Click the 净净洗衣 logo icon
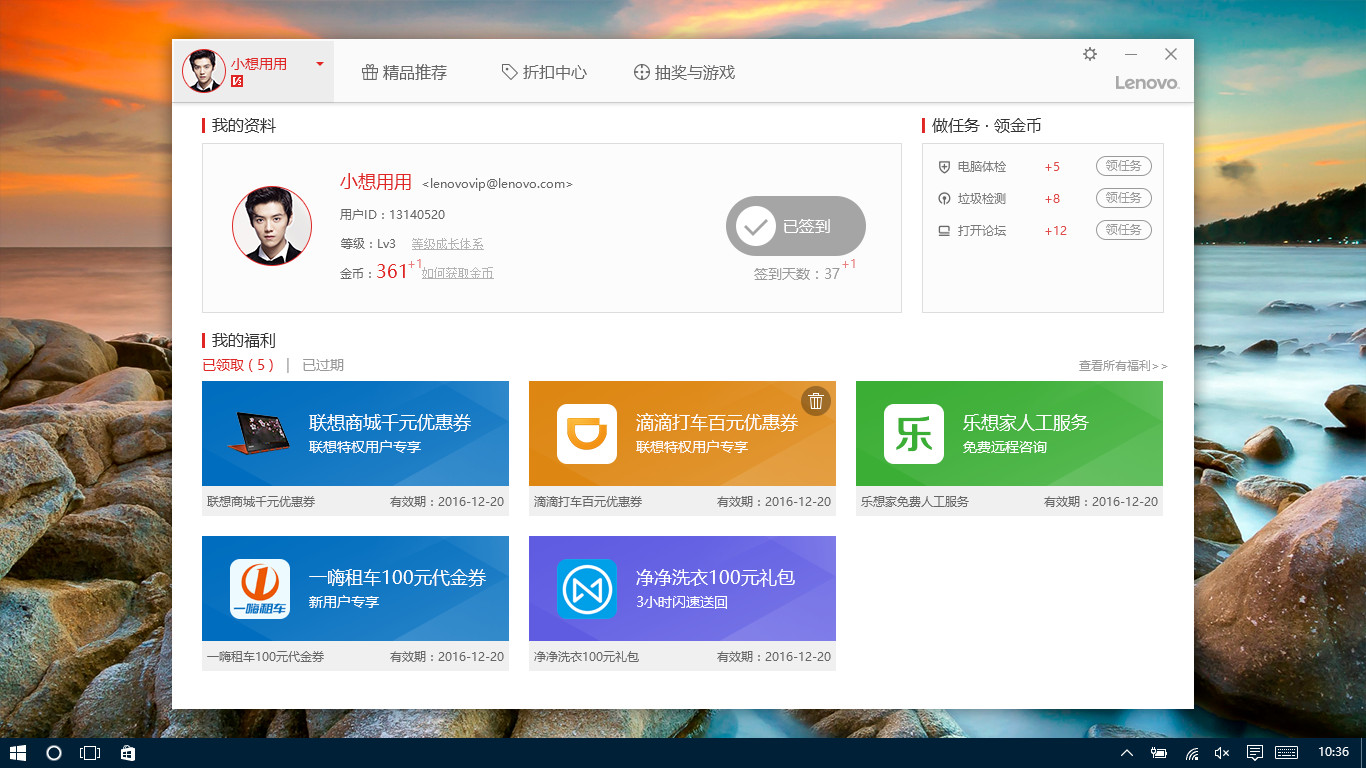The width and height of the screenshot is (1366, 768). [x=587, y=589]
